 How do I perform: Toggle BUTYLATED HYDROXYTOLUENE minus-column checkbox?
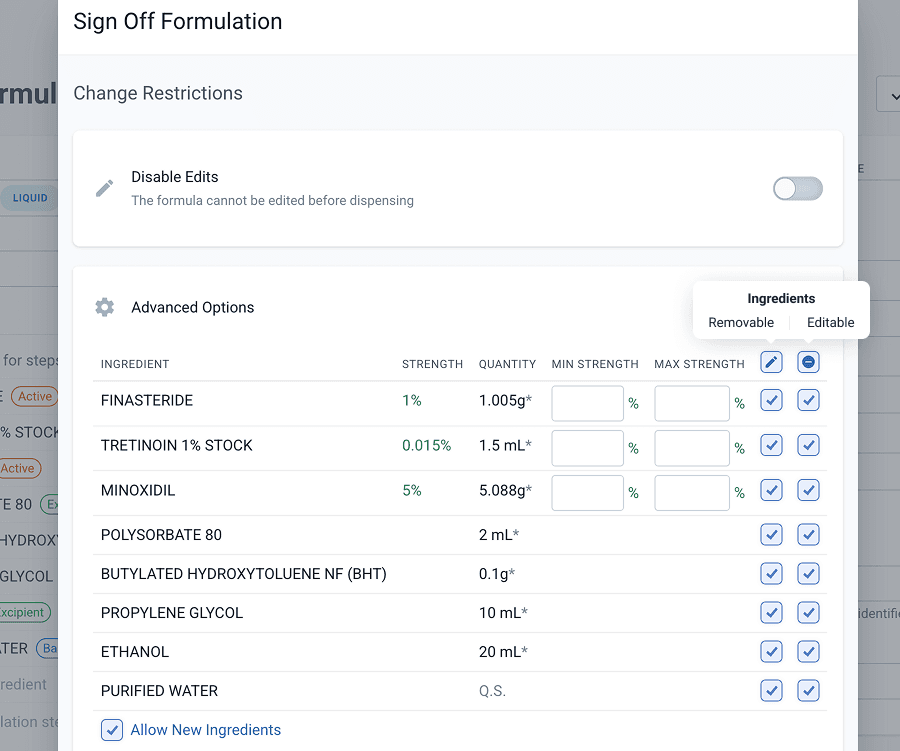pos(808,574)
